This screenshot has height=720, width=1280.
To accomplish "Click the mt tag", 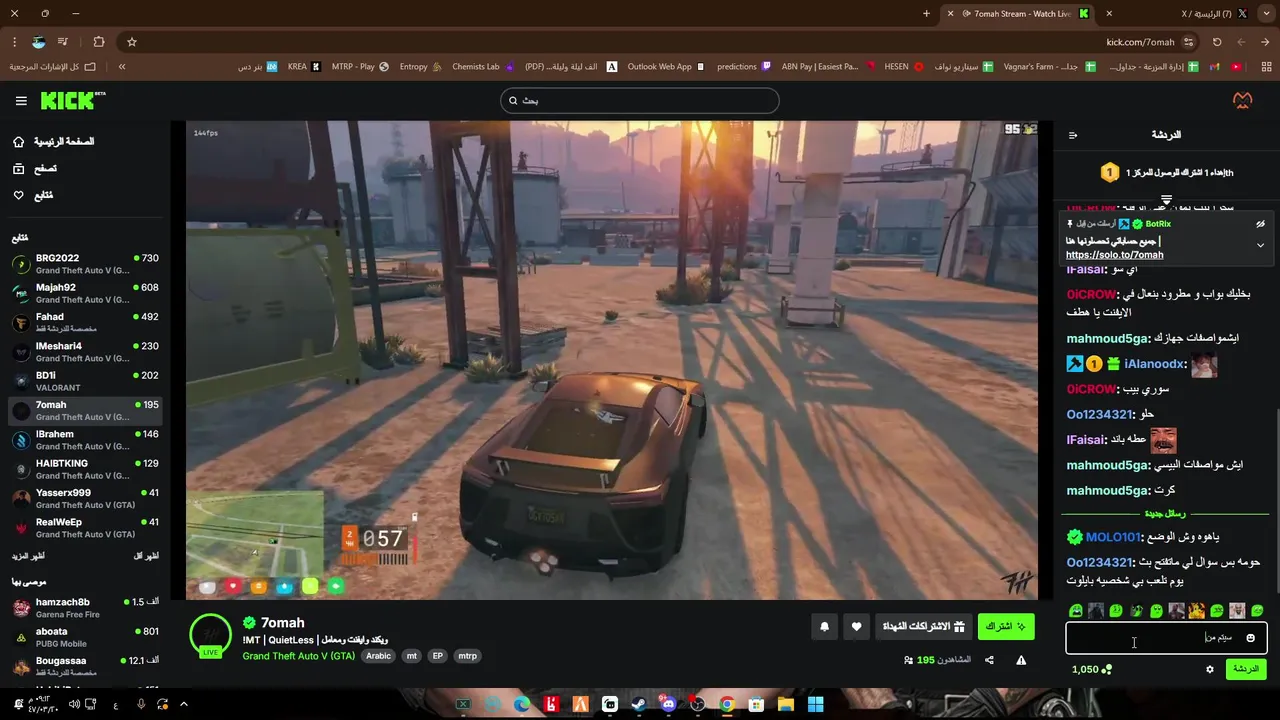I will 411,656.
